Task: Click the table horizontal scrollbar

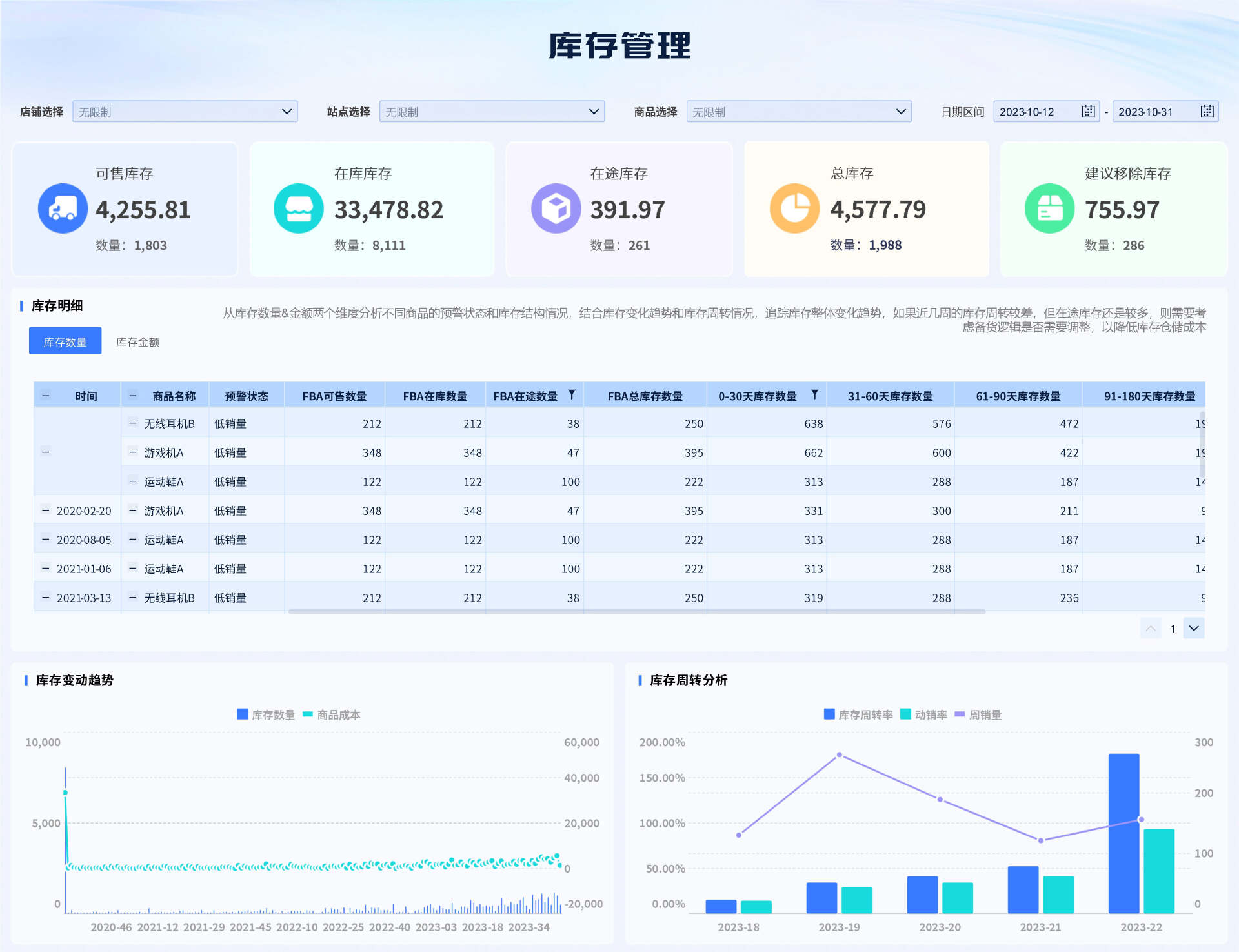Action: click(636, 611)
